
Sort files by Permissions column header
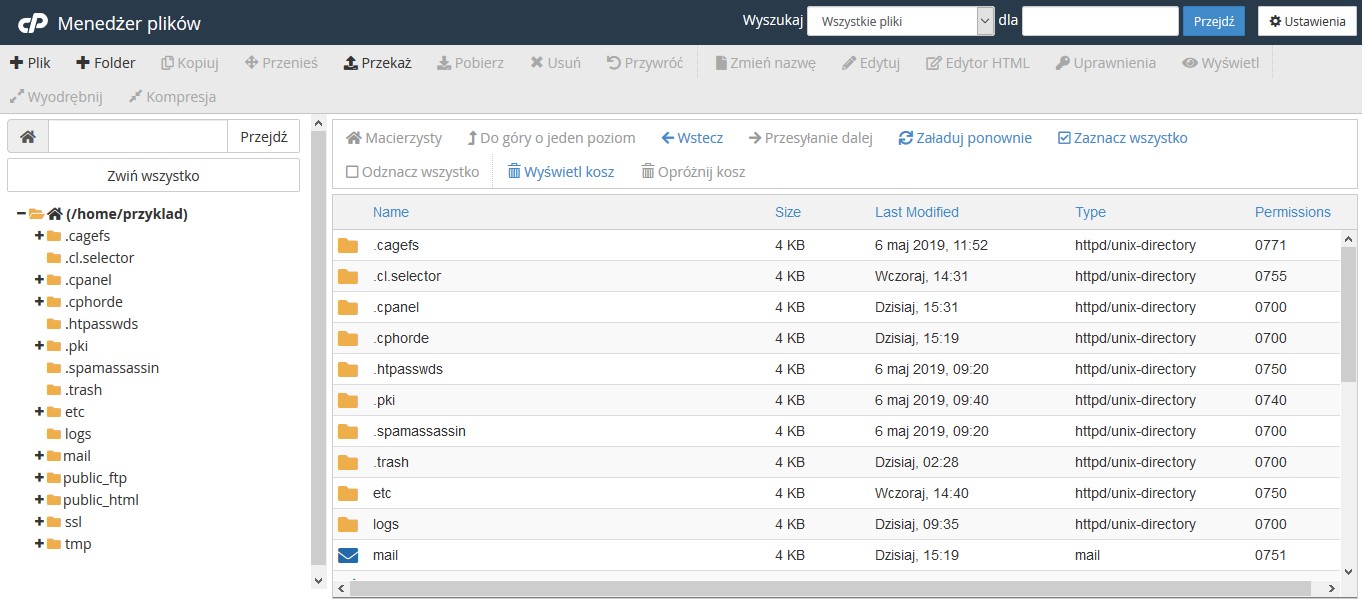pos(1292,212)
